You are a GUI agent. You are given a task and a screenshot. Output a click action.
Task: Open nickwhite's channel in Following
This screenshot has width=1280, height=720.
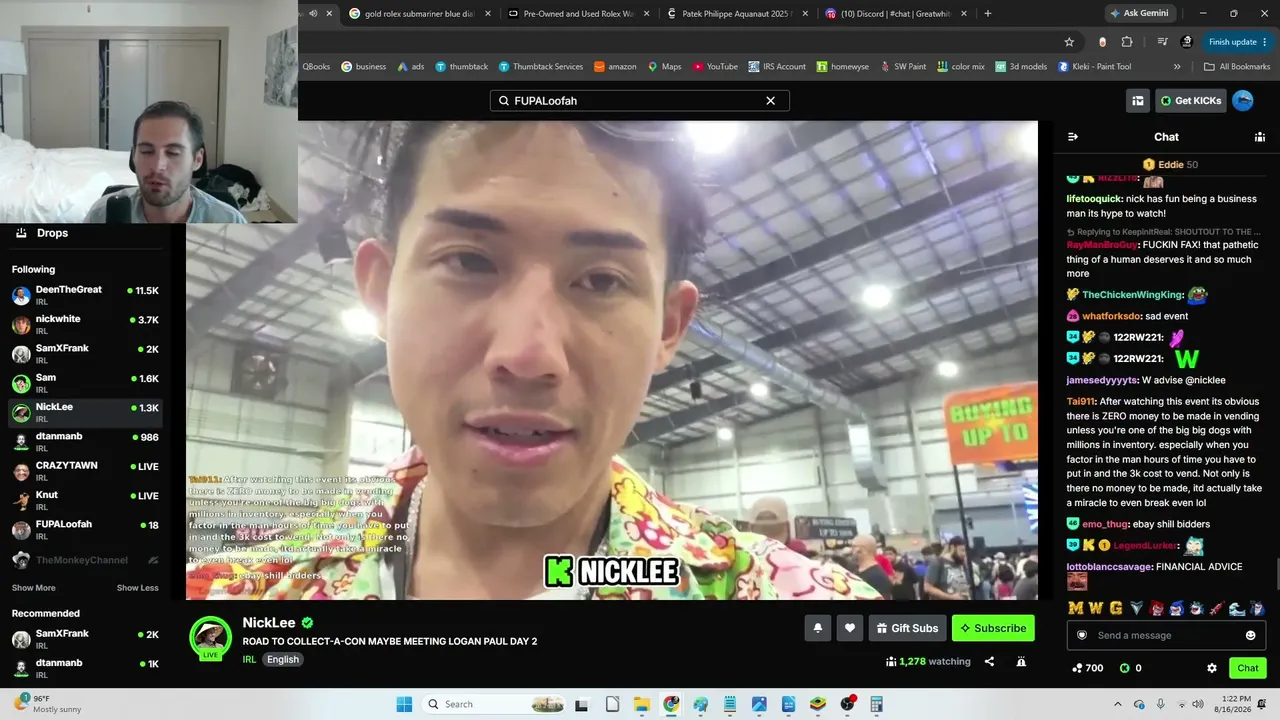(85, 324)
